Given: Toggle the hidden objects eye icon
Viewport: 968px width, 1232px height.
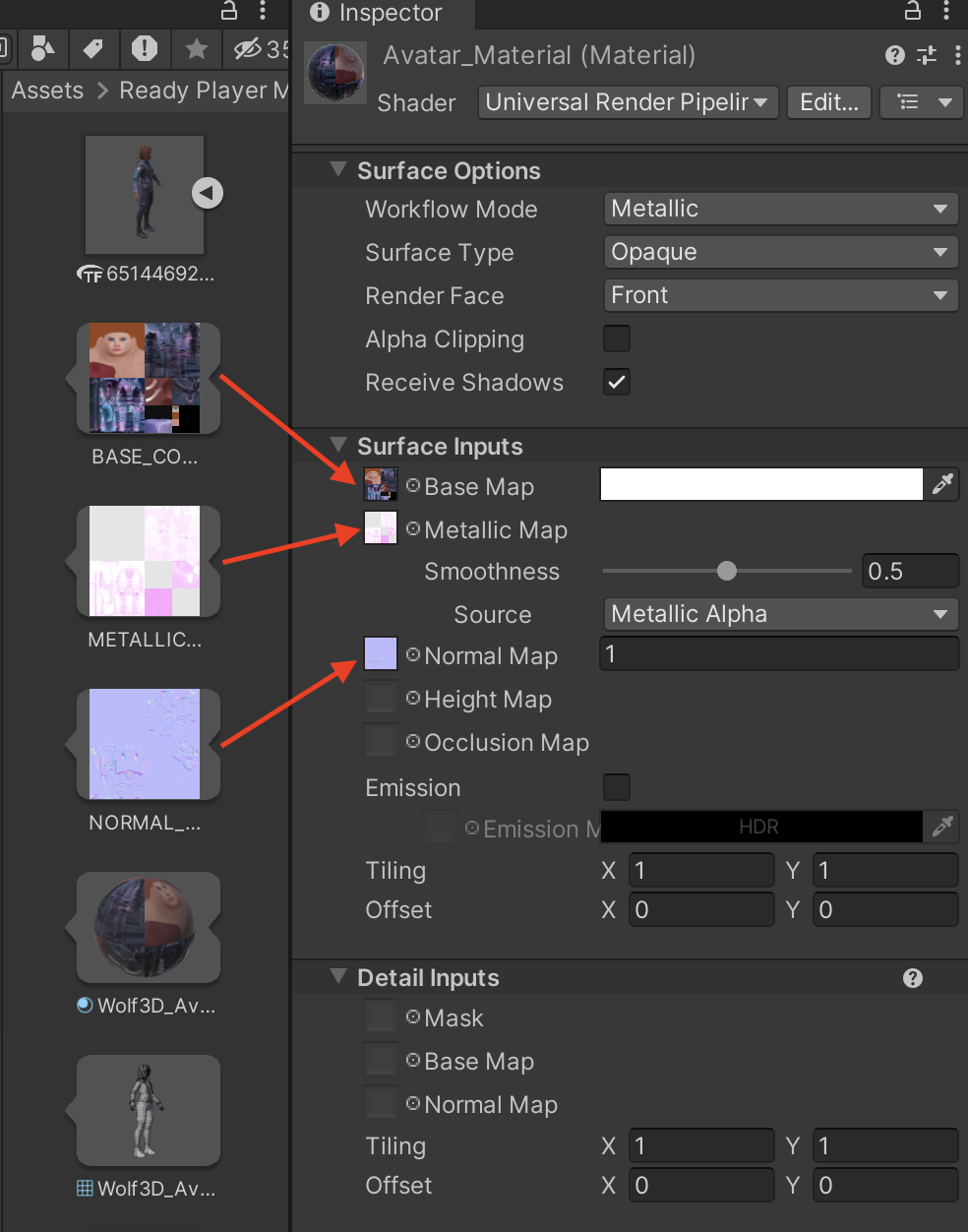Looking at the screenshot, I should 248,49.
